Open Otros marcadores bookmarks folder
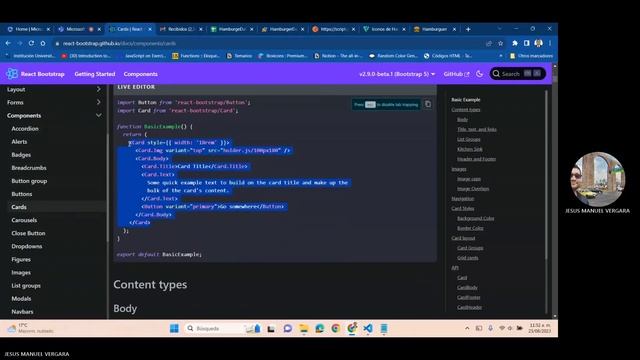The height and width of the screenshot is (360, 640). coord(531,56)
